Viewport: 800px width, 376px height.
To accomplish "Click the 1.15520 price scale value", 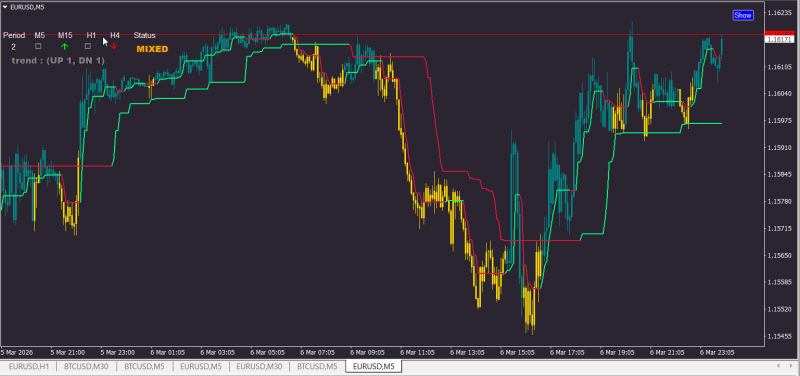I will pos(779,309).
